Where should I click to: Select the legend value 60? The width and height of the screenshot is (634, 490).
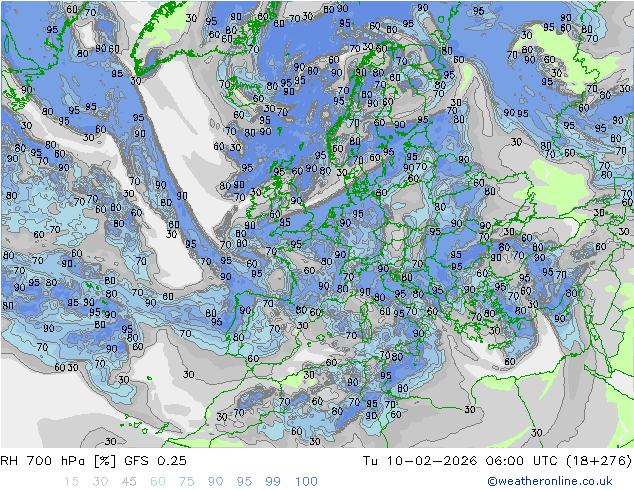coord(158,482)
